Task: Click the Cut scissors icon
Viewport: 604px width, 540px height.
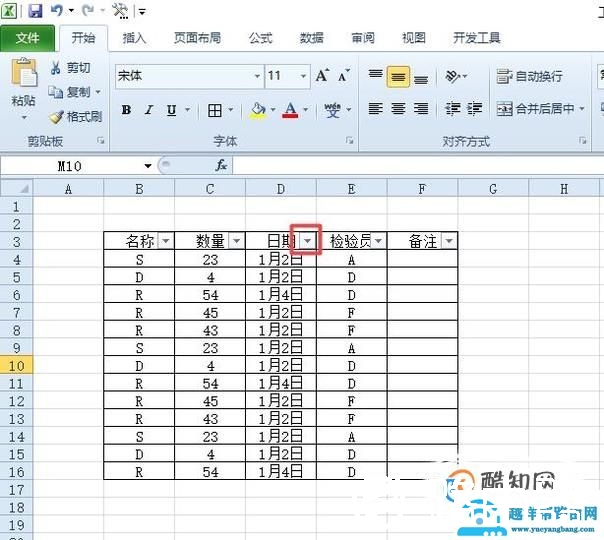Action: tap(56, 68)
